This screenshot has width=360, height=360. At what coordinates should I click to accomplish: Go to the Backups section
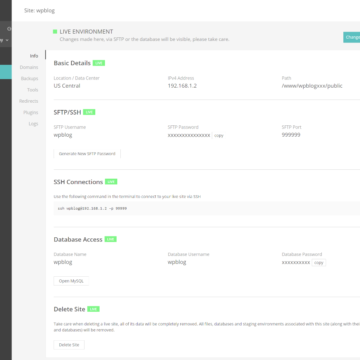29,79
